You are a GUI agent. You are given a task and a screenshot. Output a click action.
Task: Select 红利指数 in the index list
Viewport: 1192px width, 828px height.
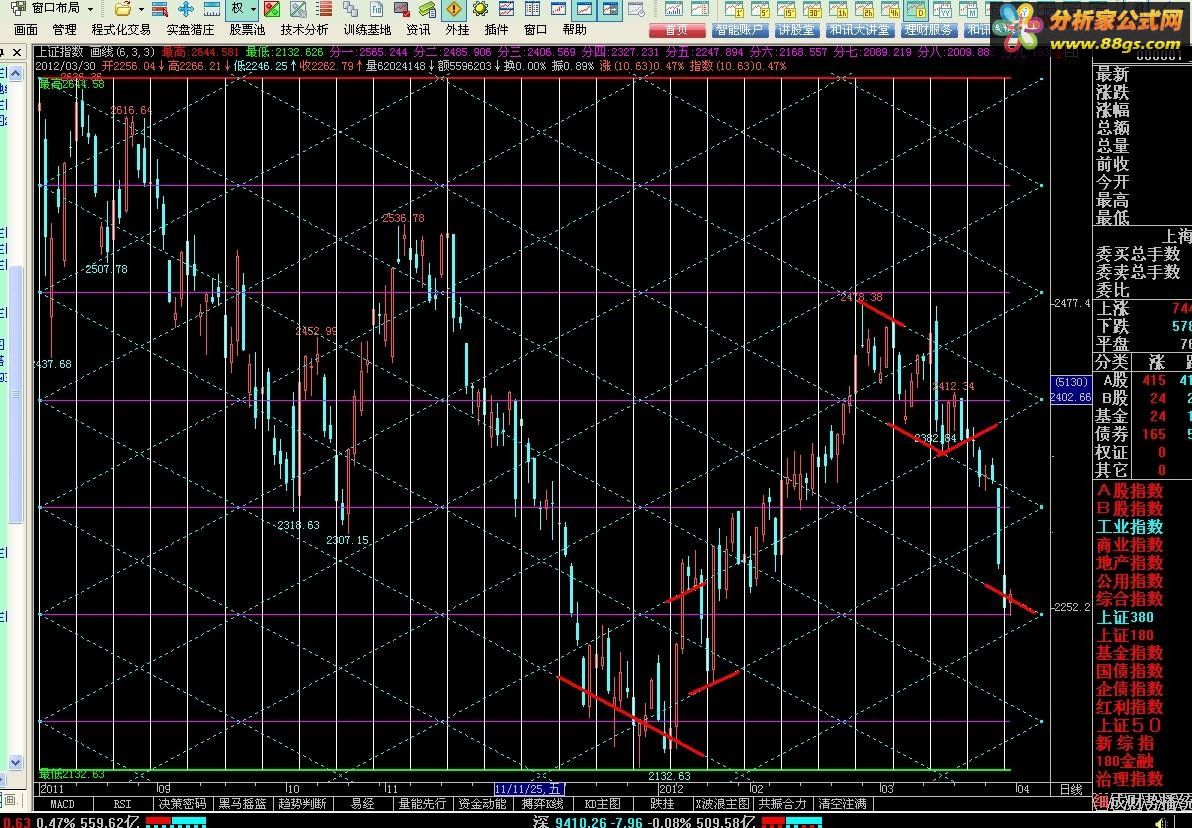click(x=1130, y=707)
